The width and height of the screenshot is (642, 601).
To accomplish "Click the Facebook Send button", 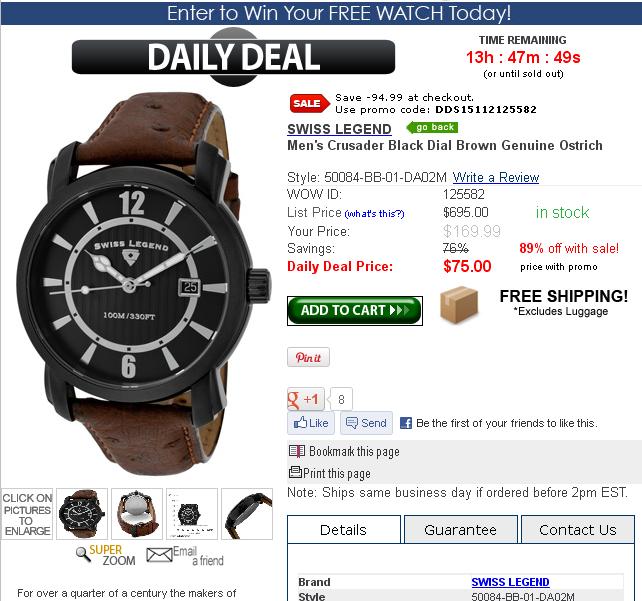I will click(x=366, y=423).
